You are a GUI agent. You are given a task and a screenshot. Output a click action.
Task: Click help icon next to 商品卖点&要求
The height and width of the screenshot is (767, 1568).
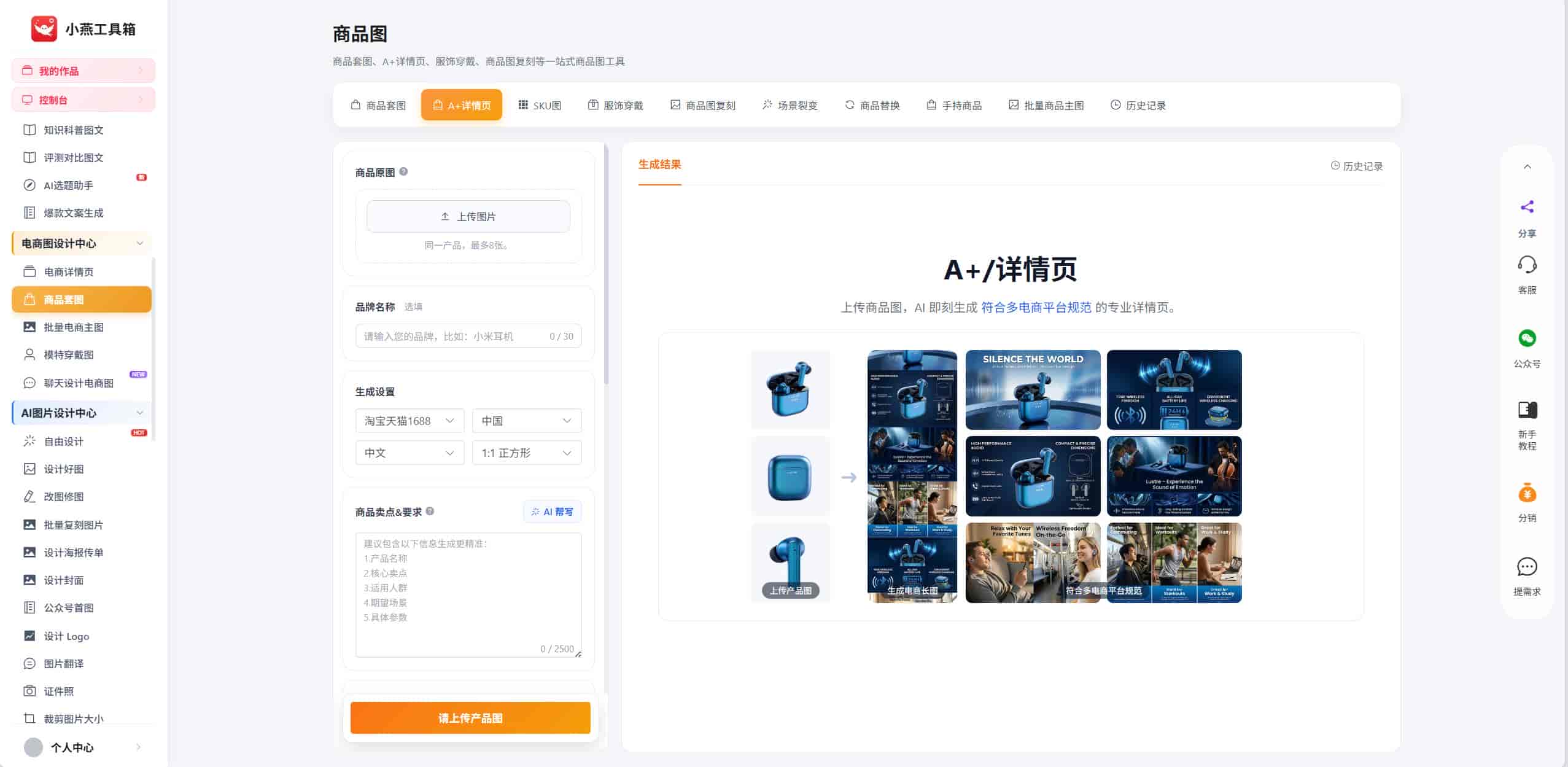click(x=430, y=511)
